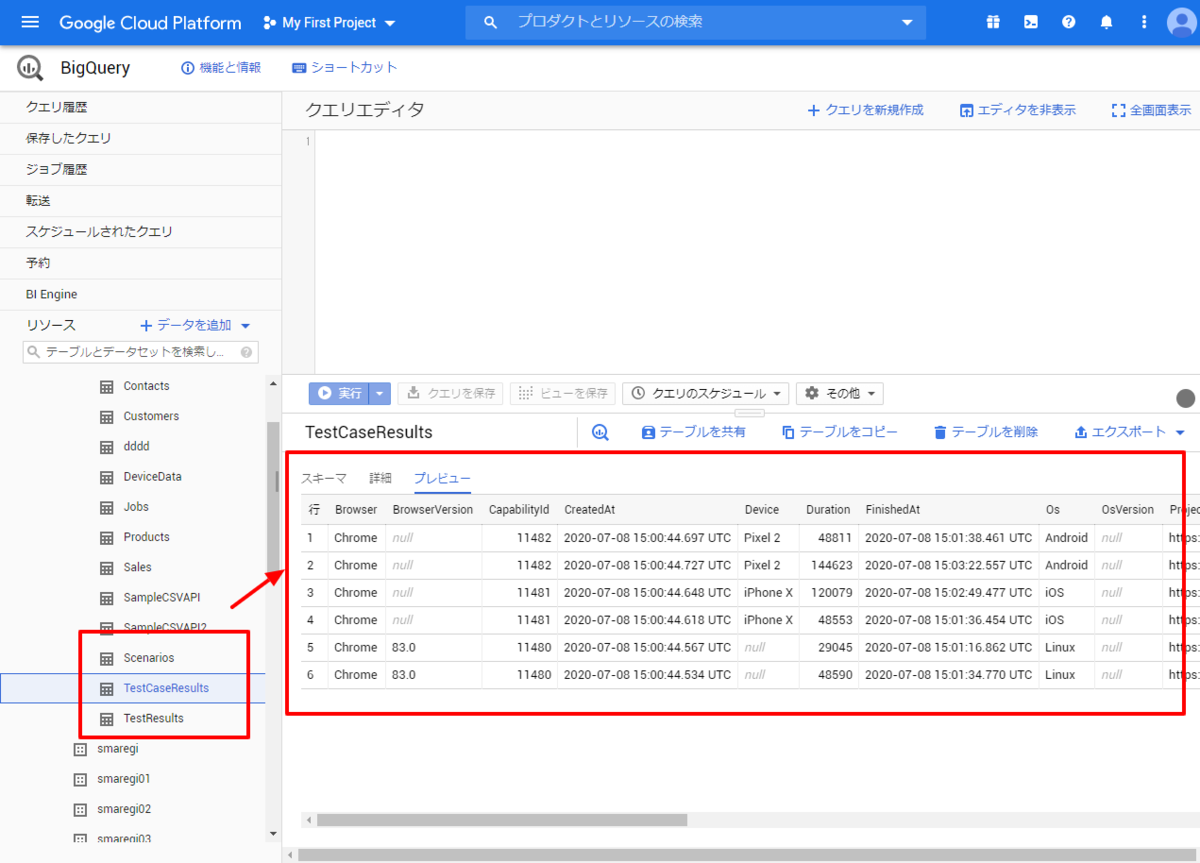1200x863 pixels.
Task: Click テーブルを削除 button
Action: pyautogui.click(x=986, y=432)
